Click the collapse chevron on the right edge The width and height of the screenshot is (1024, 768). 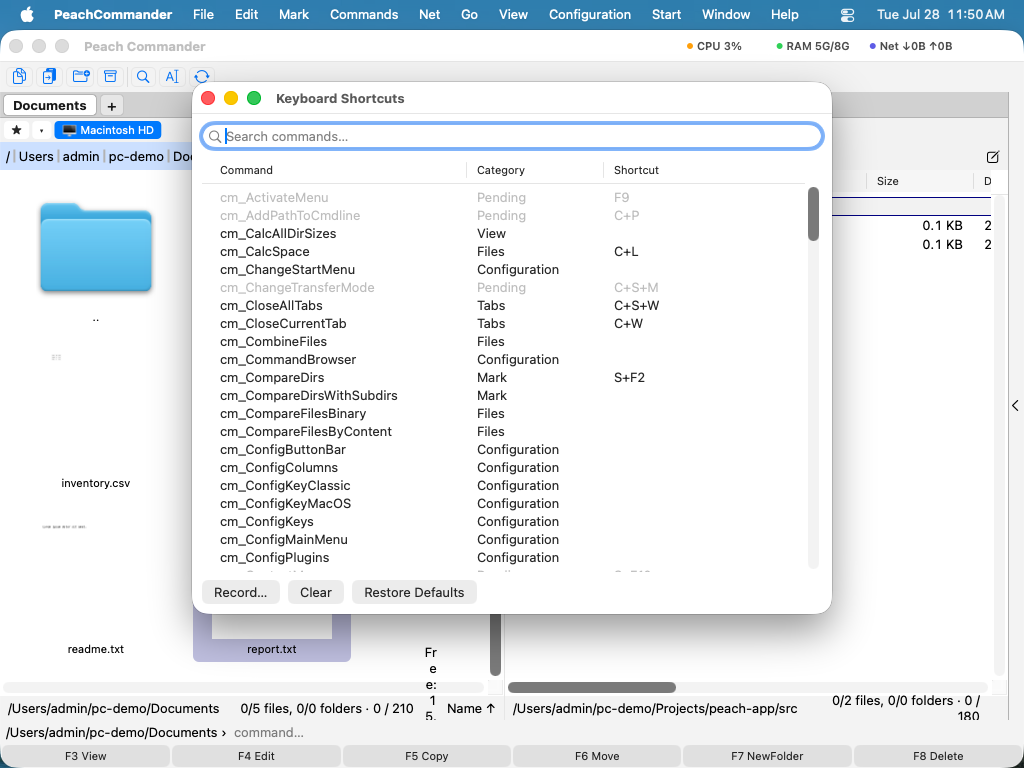(x=1016, y=406)
